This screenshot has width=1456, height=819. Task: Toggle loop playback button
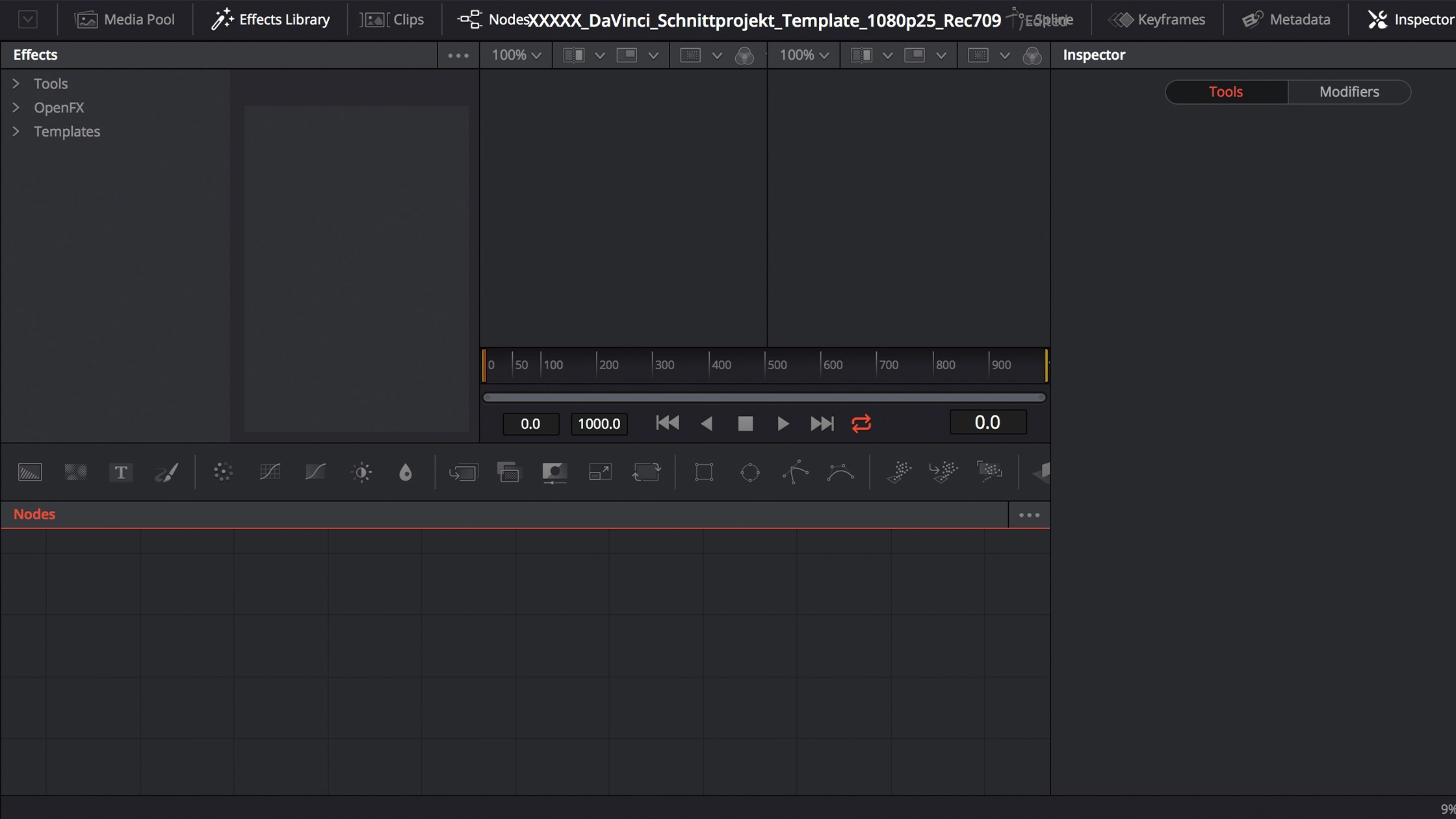861,424
